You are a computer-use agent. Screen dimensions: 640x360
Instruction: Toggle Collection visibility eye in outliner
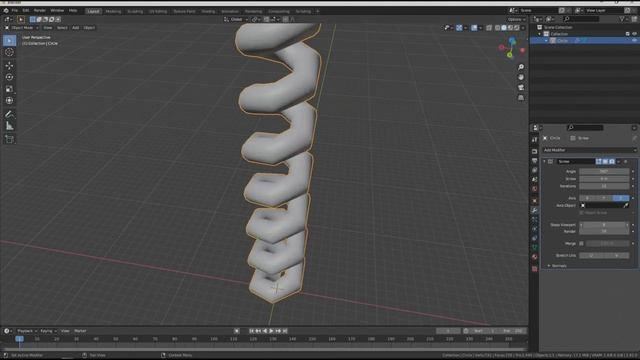pos(634,34)
